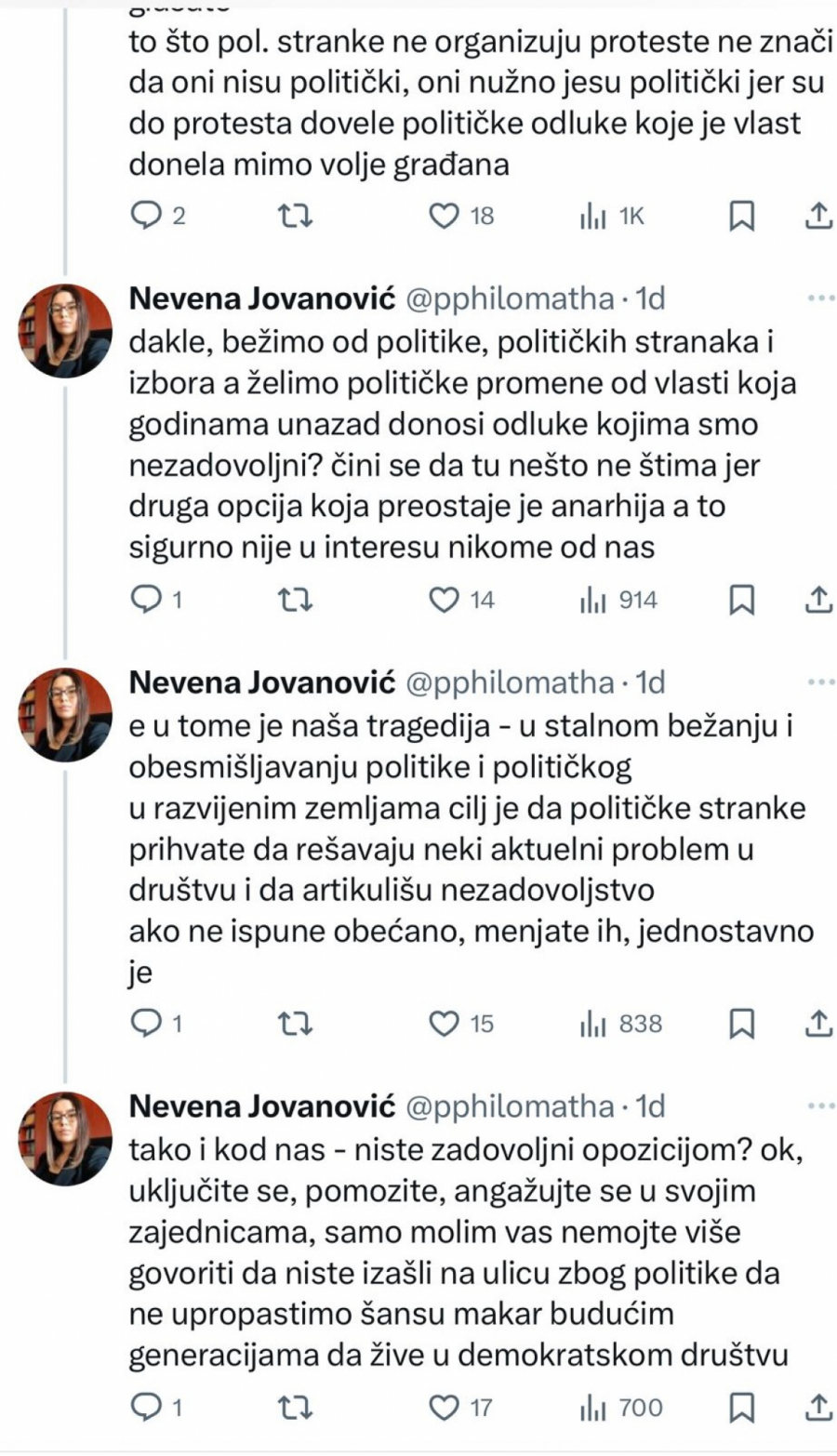Like the tweet showing 18 likes

(x=445, y=217)
